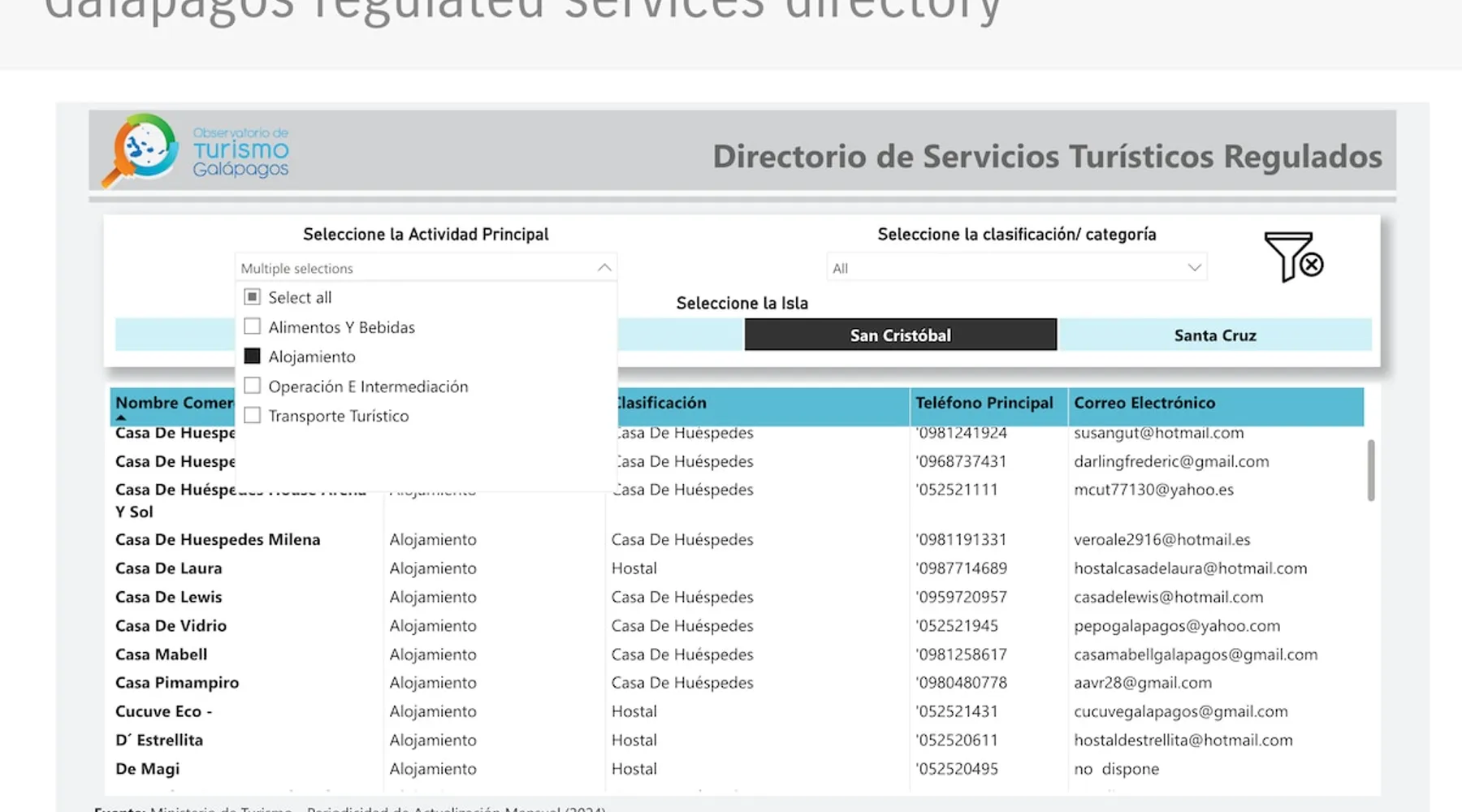Click the table's vertical scrollbar

click(x=1370, y=471)
